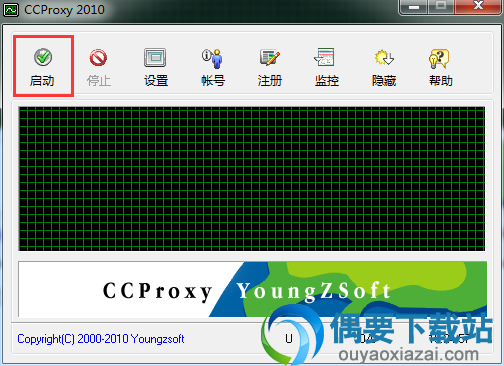This screenshot has height=366, width=504.
Task: Open Options via the 设置 window icon
Action: [x=155, y=58]
